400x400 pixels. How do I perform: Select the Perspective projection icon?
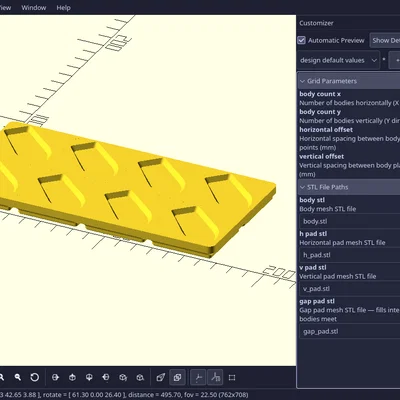pyautogui.click(x=161, y=377)
